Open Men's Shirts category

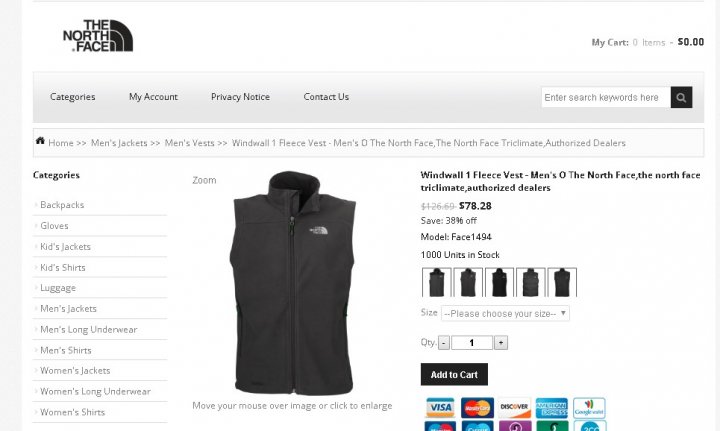pos(66,350)
